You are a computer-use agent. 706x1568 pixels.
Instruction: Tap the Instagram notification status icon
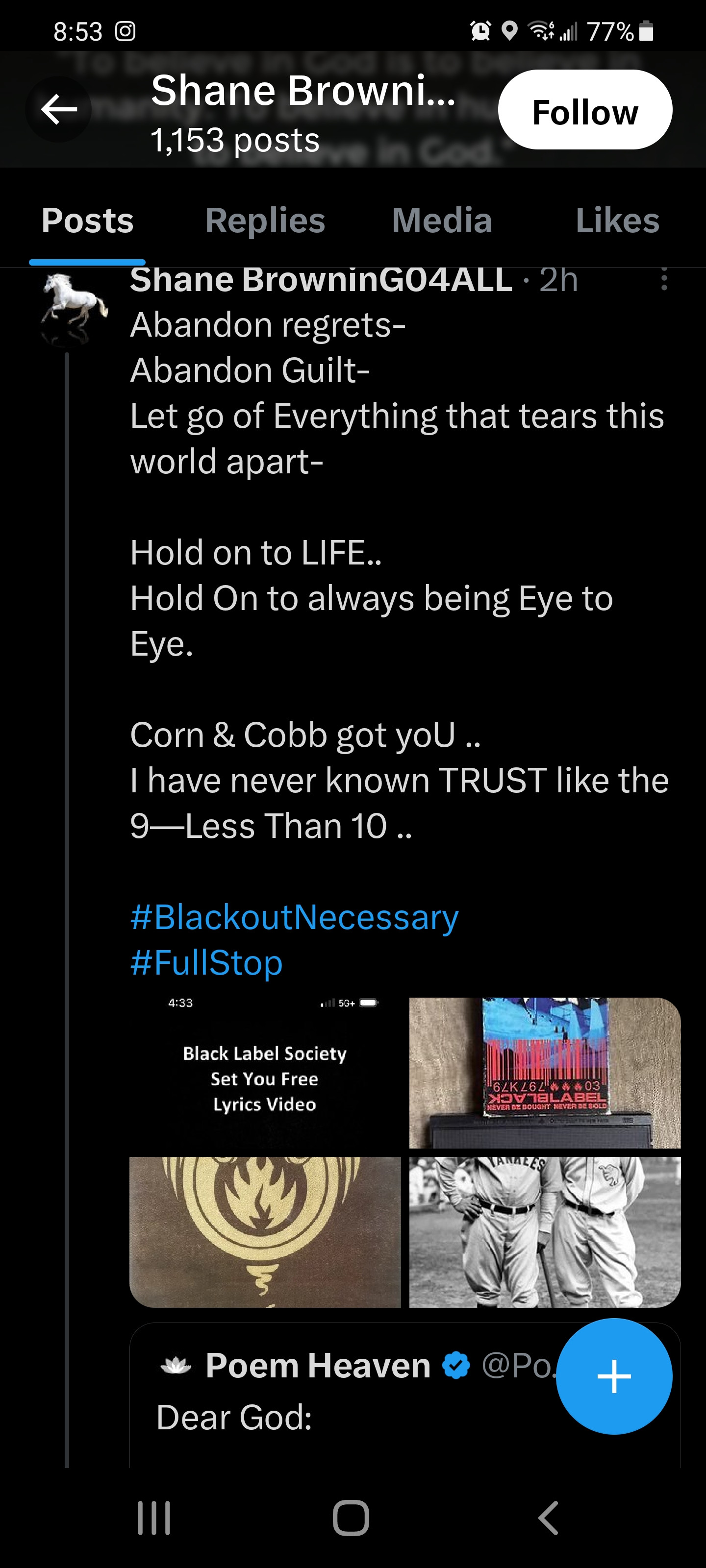point(125,31)
